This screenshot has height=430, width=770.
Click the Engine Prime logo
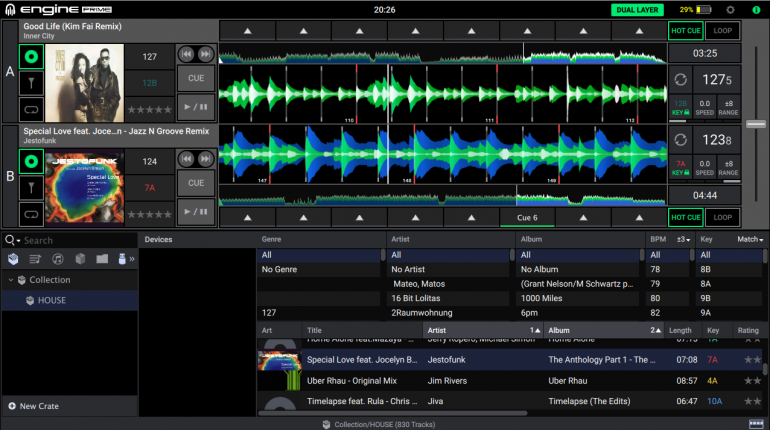(59, 9)
